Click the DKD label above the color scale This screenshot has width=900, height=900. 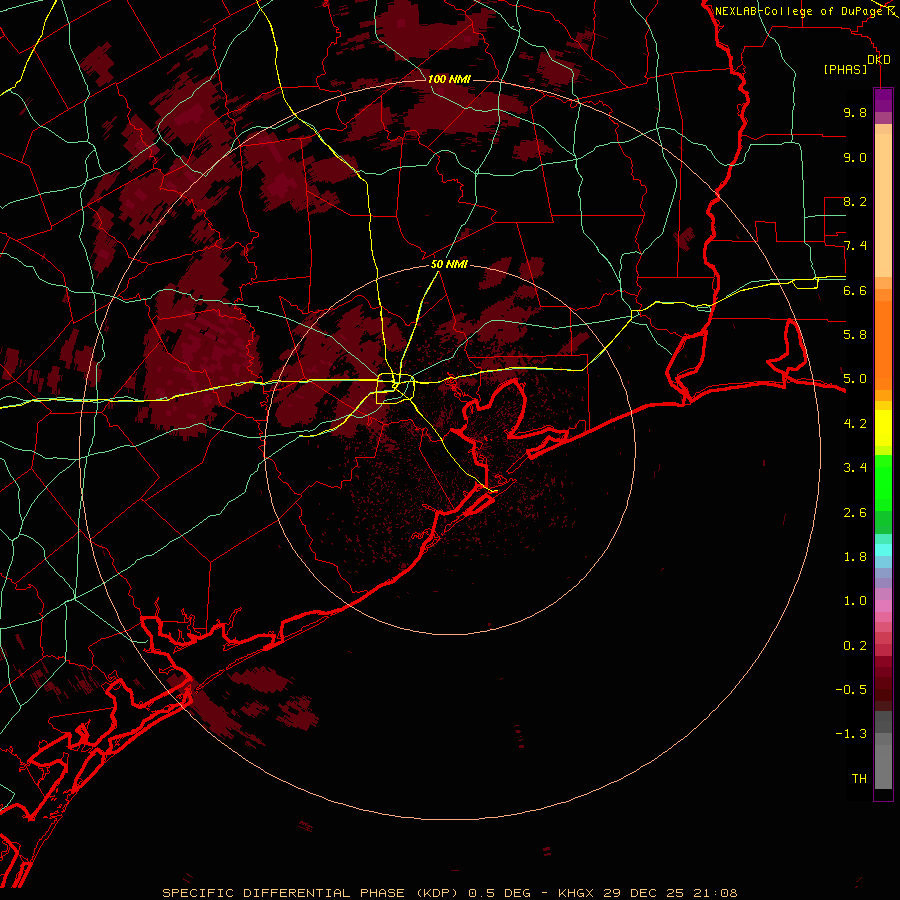click(x=879, y=59)
